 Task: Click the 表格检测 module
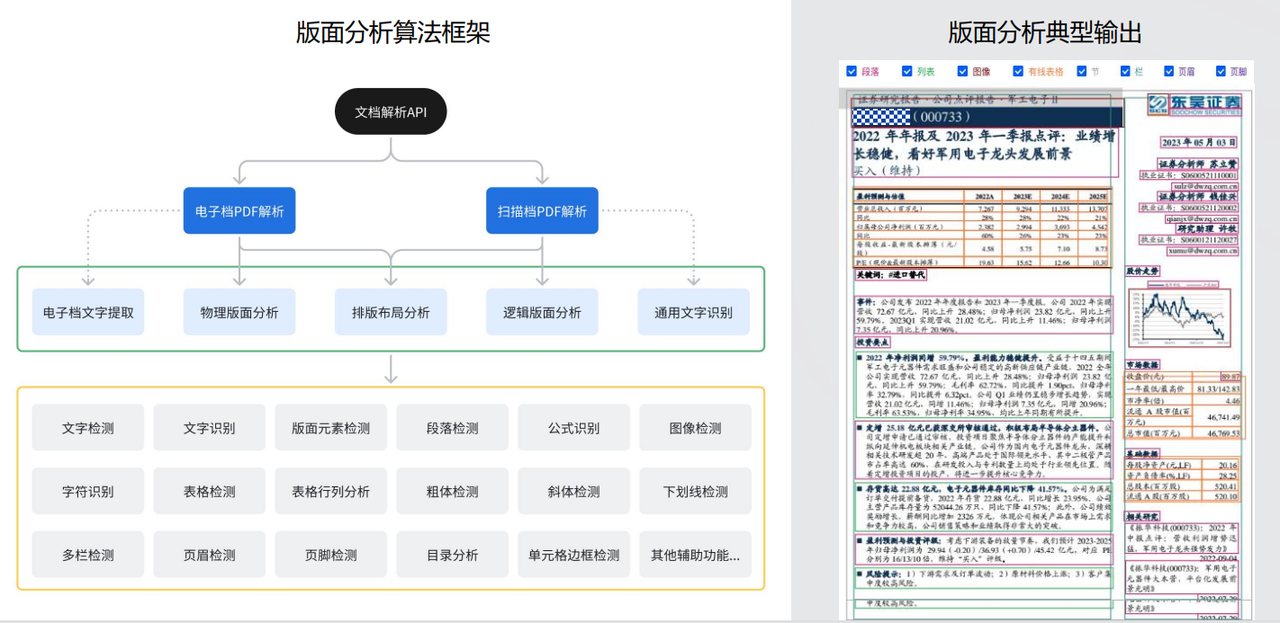coord(209,491)
